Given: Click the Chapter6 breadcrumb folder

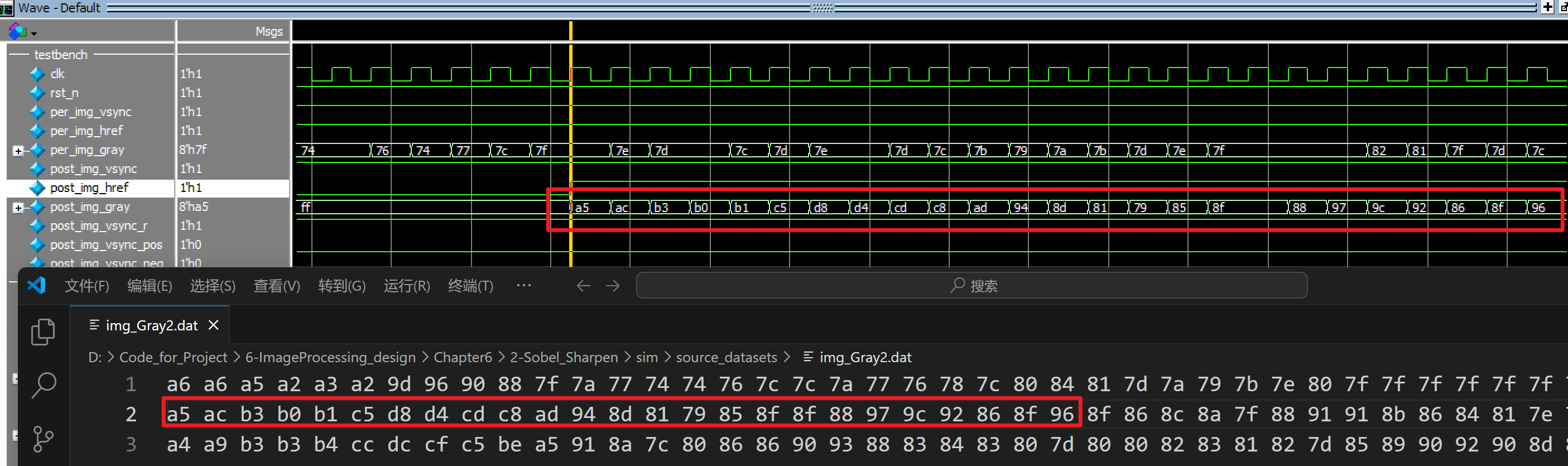Looking at the screenshot, I should point(462,358).
